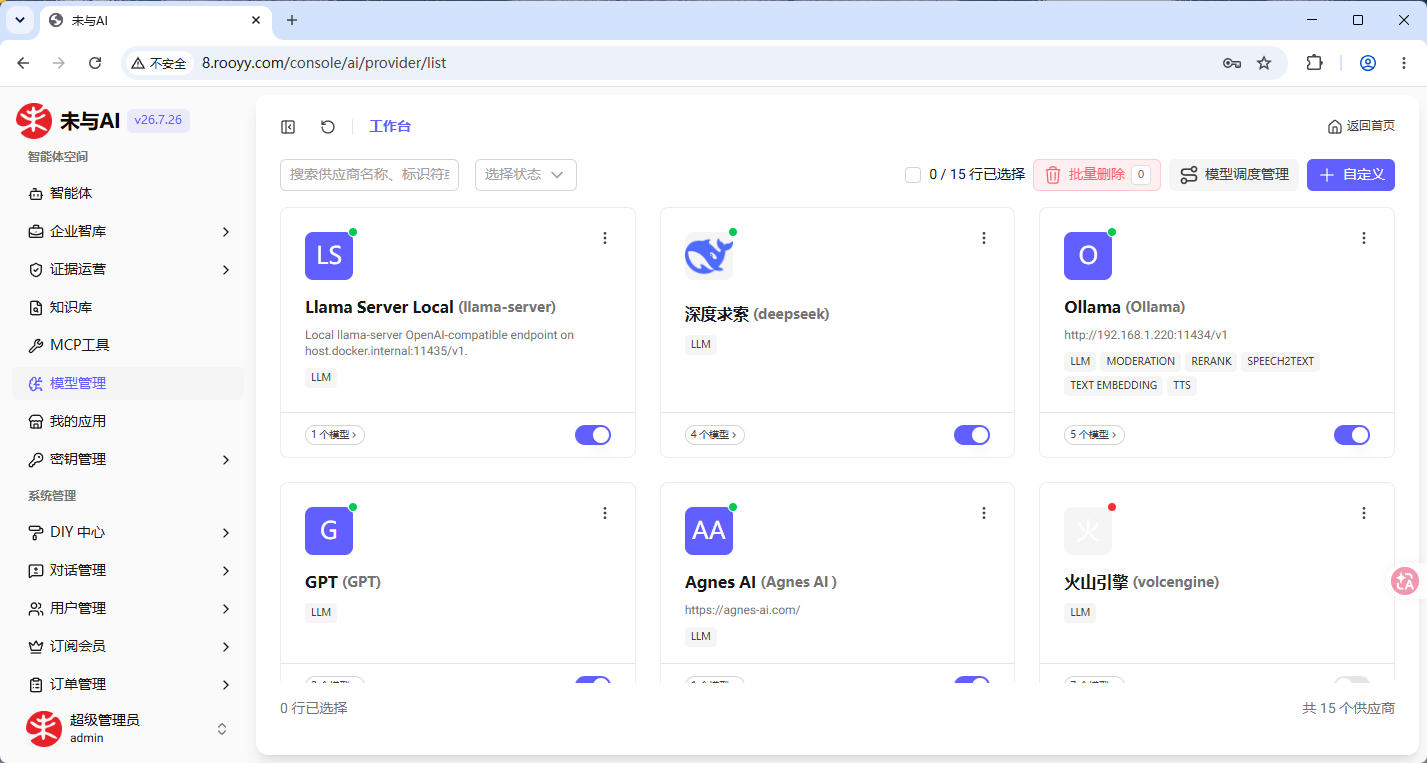
Task: Open the Chrome three-dot menu
Action: click(1402, 63)
